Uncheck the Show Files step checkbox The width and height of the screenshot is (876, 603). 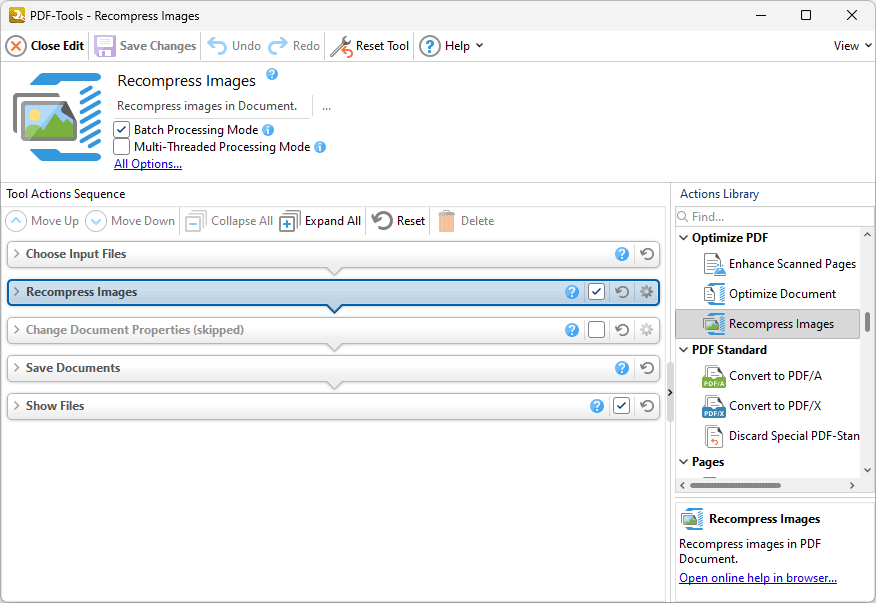click(621, 406)
